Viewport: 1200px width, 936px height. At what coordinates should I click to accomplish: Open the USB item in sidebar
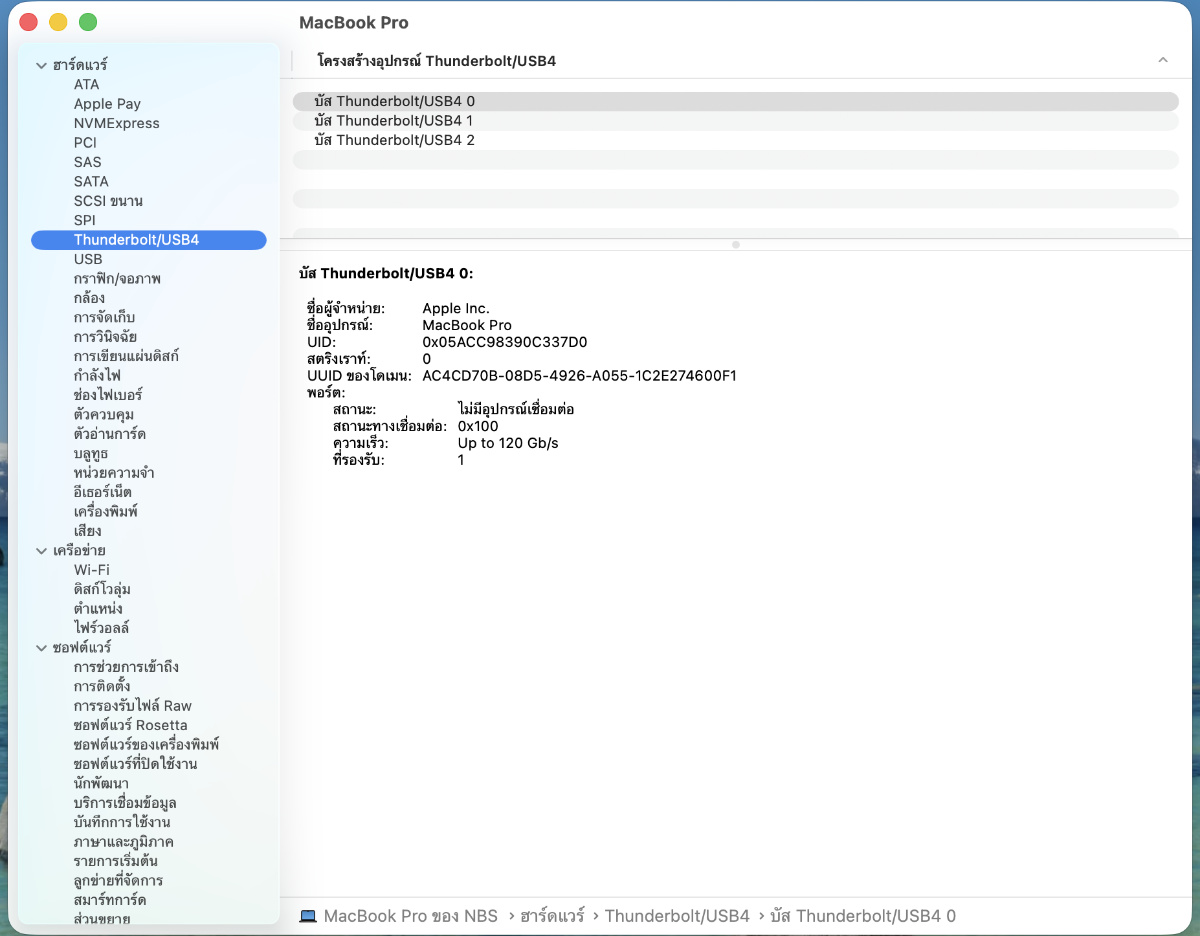tap(88, 259)
